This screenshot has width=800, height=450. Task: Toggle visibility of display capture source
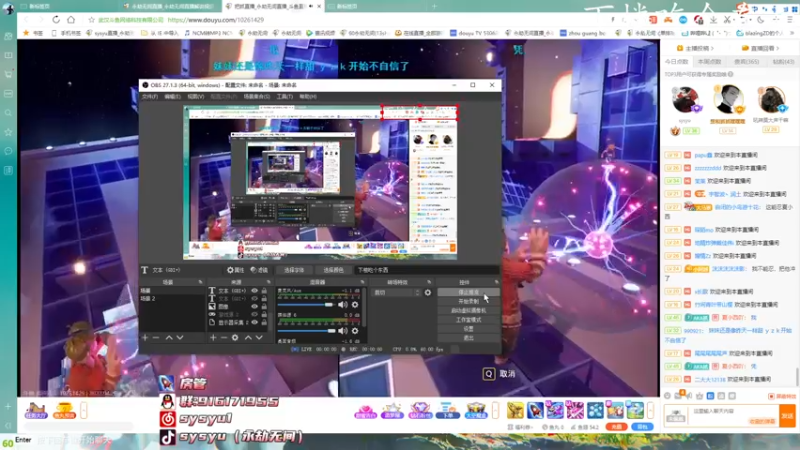(x=254, y=322)
